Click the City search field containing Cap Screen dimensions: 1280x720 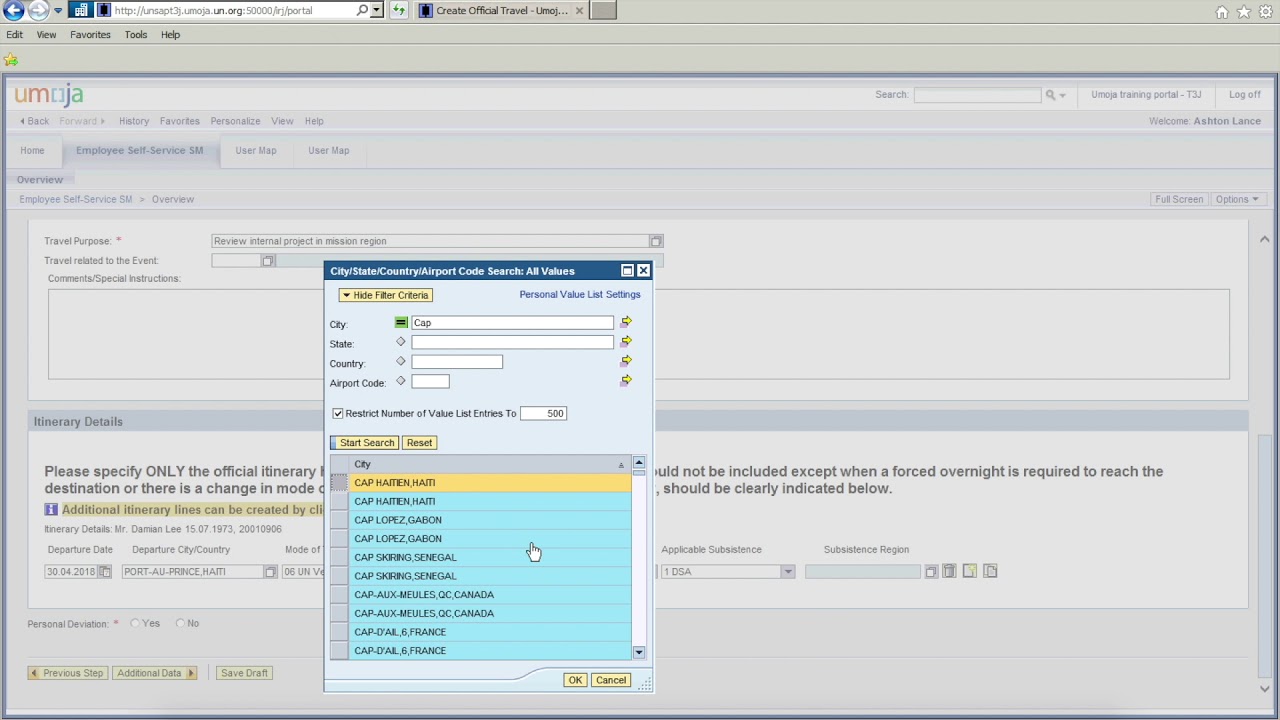(x=512, y=323)
